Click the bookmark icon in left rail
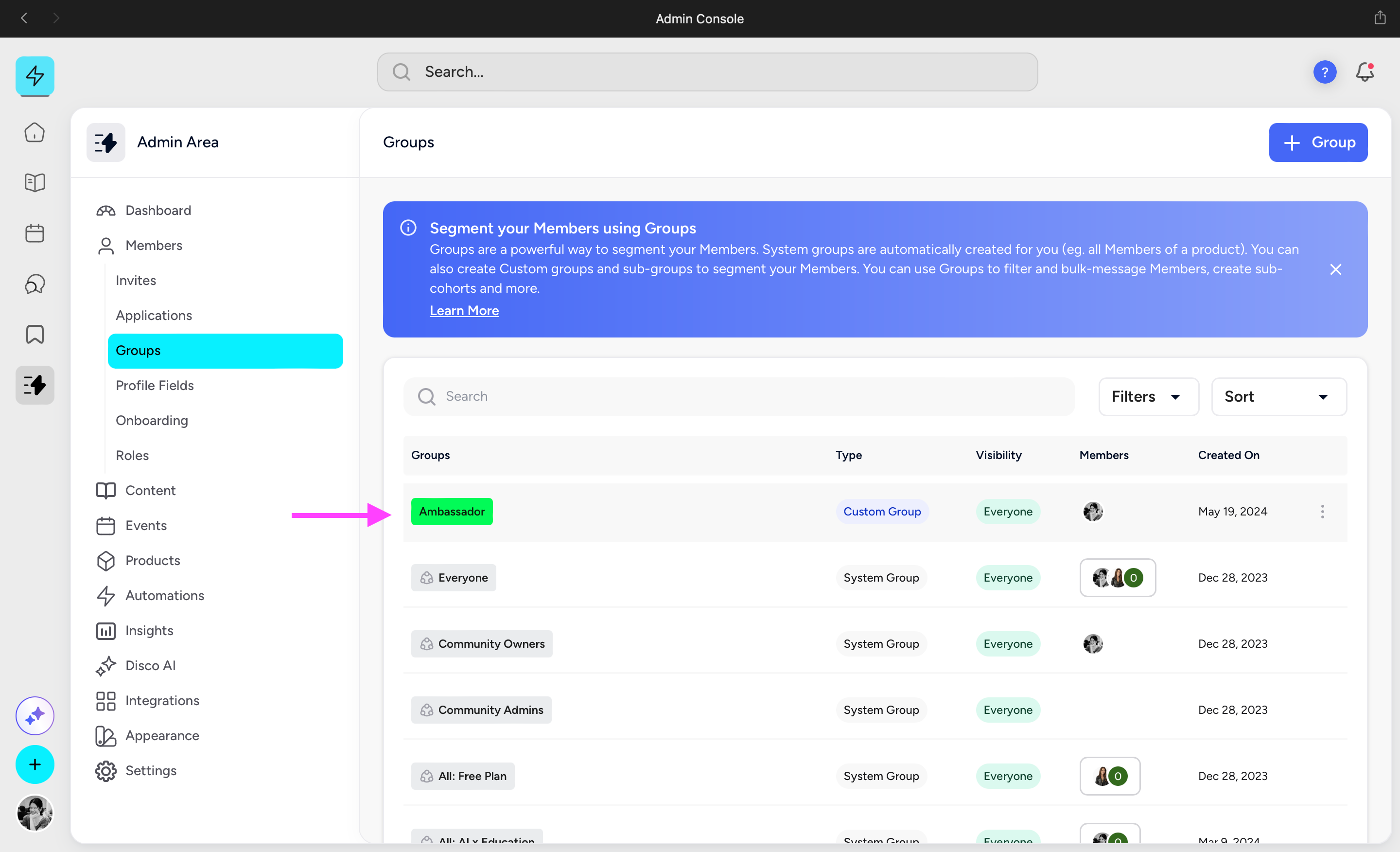 point(35,334)
